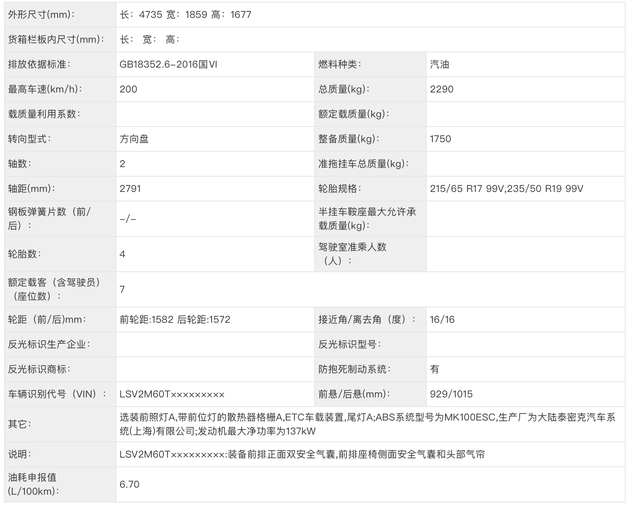This screenshot has width=630, height=506.
Task: Select the steering type value 方向盘
Action: (135, 138)
